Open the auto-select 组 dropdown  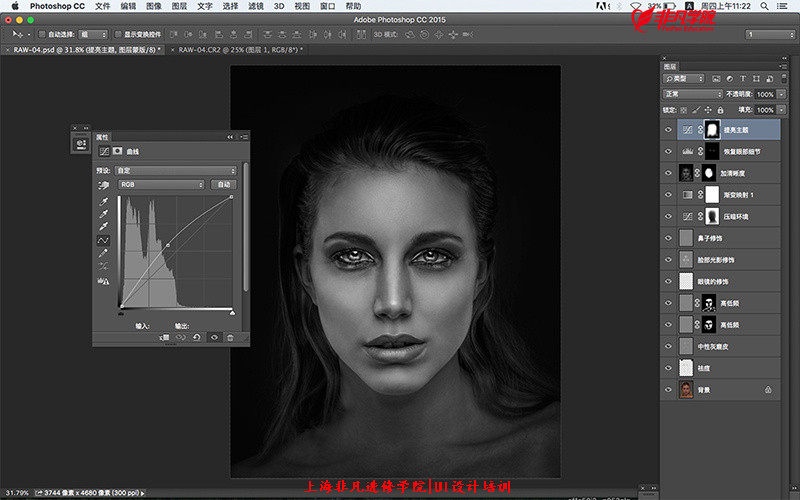point(93,34)
